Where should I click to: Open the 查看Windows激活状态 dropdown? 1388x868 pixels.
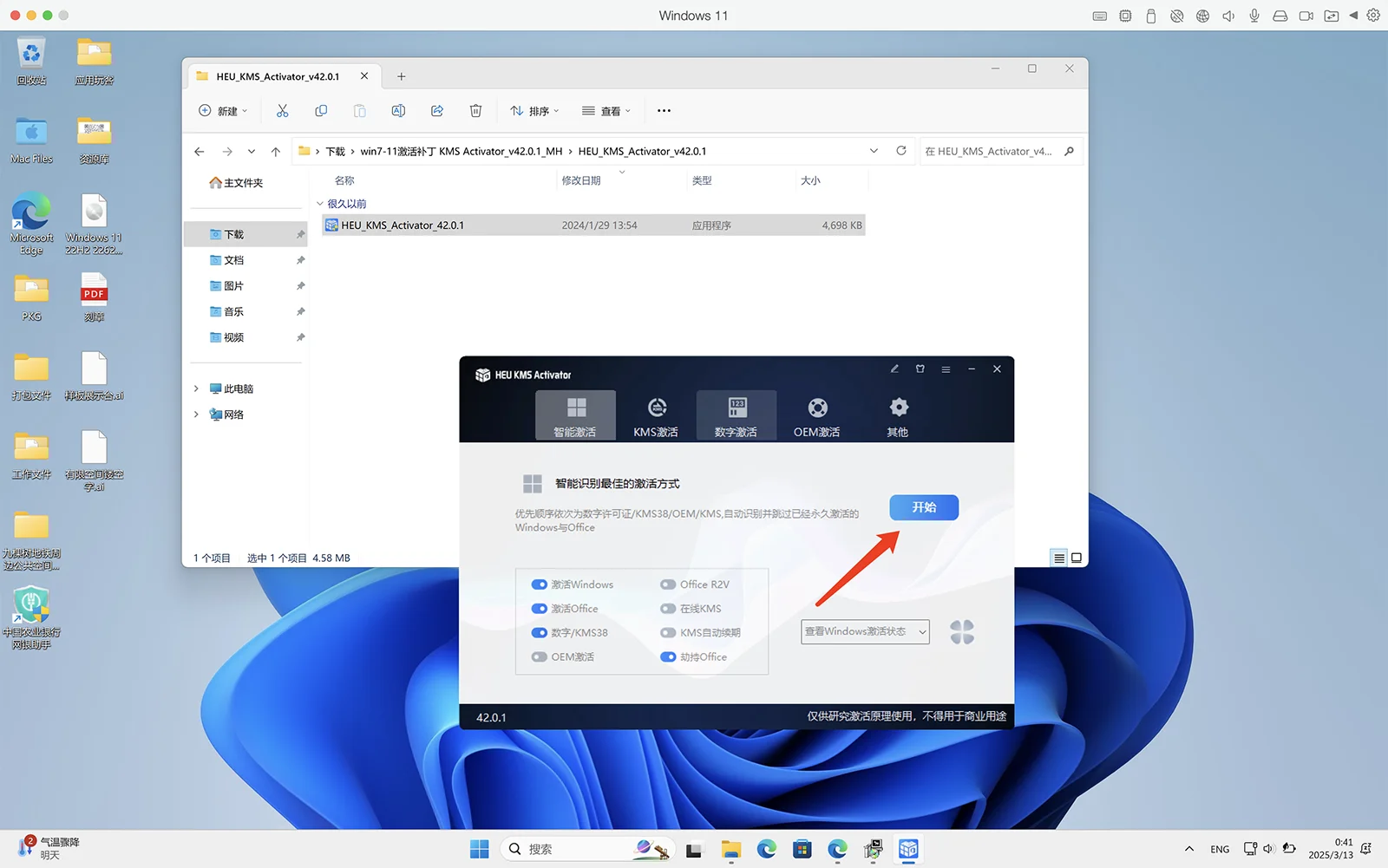tap(865, 632)
